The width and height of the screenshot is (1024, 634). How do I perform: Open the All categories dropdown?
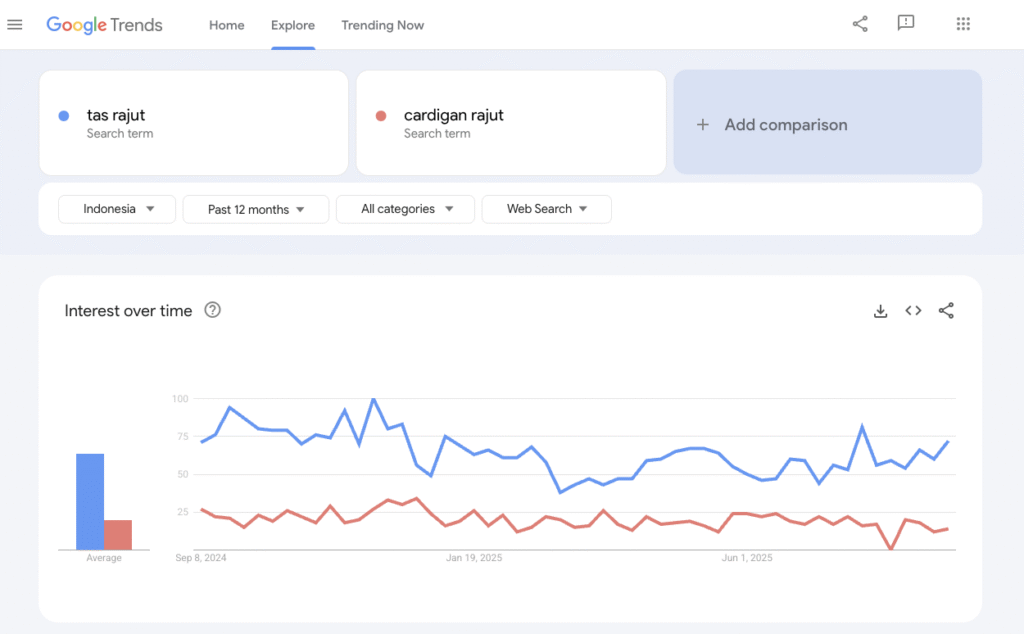[405, 209]
